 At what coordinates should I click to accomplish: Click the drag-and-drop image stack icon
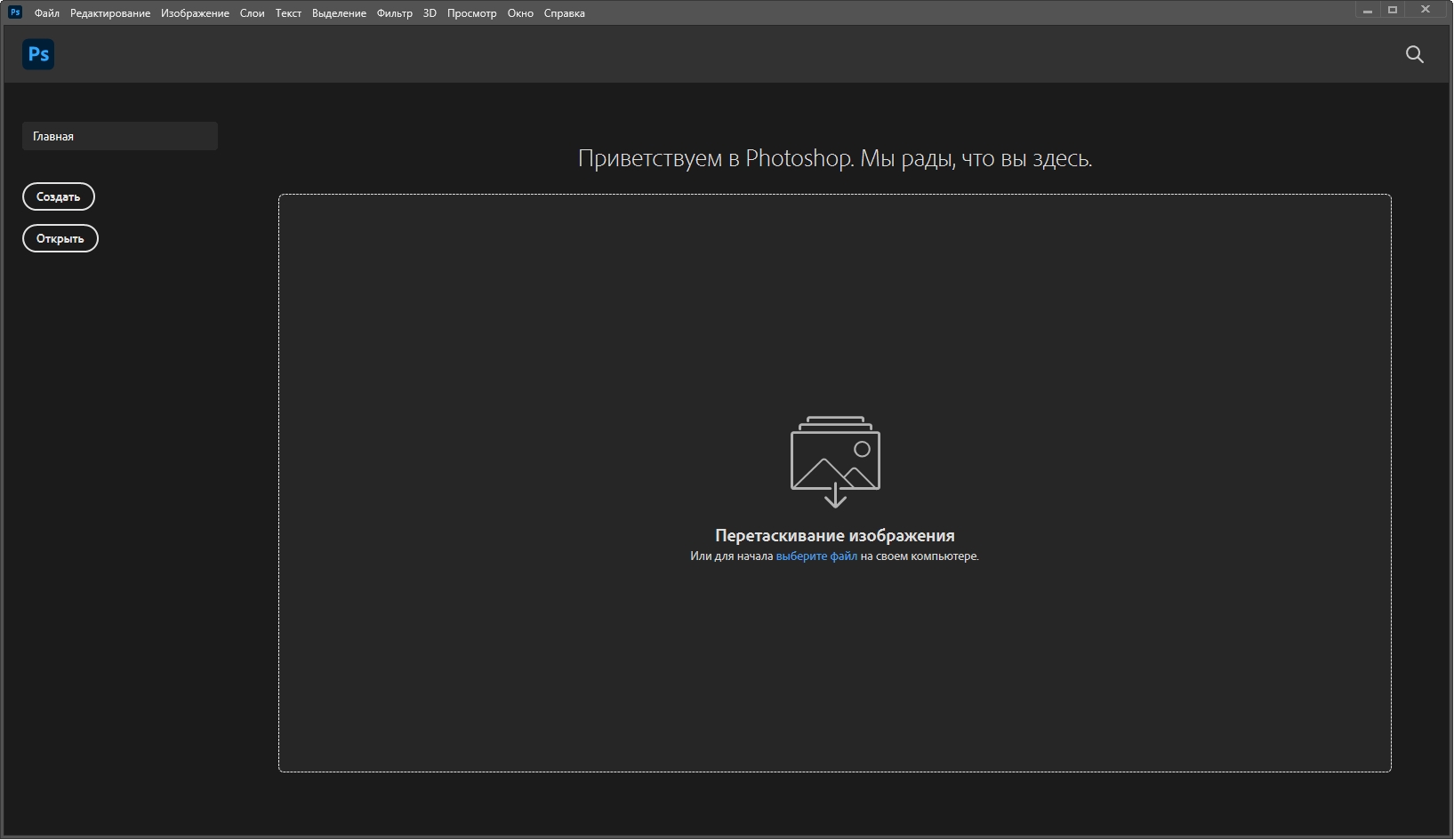pos(835,461)
